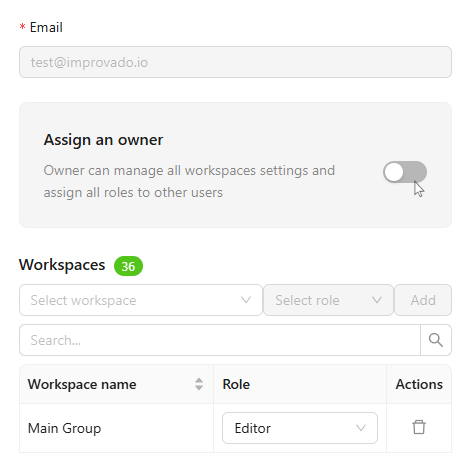Click the magnifying glass search icon
This screenshot has width=476, height=470.
[436, 340]
